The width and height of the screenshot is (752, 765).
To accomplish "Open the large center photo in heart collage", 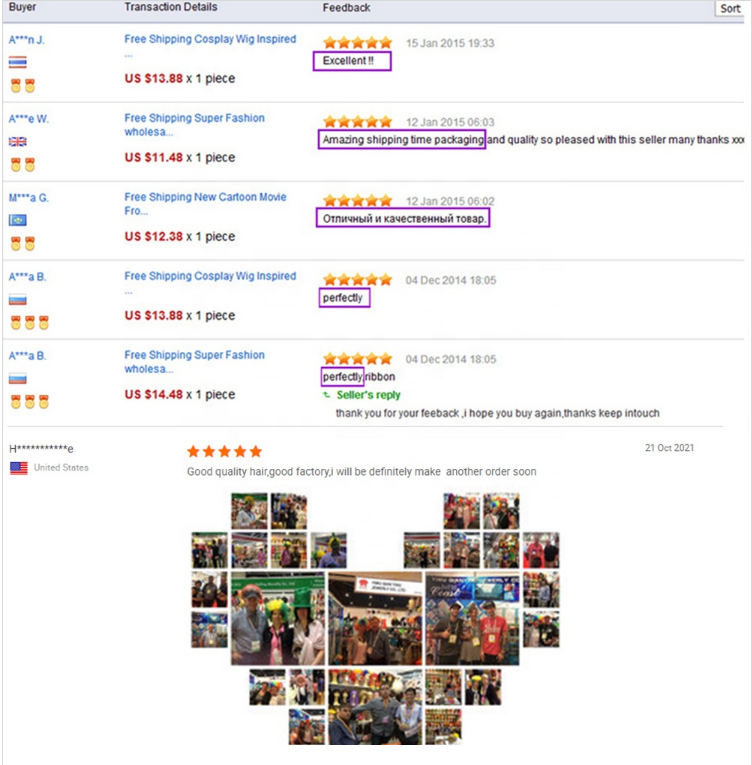I will point(375,619).
